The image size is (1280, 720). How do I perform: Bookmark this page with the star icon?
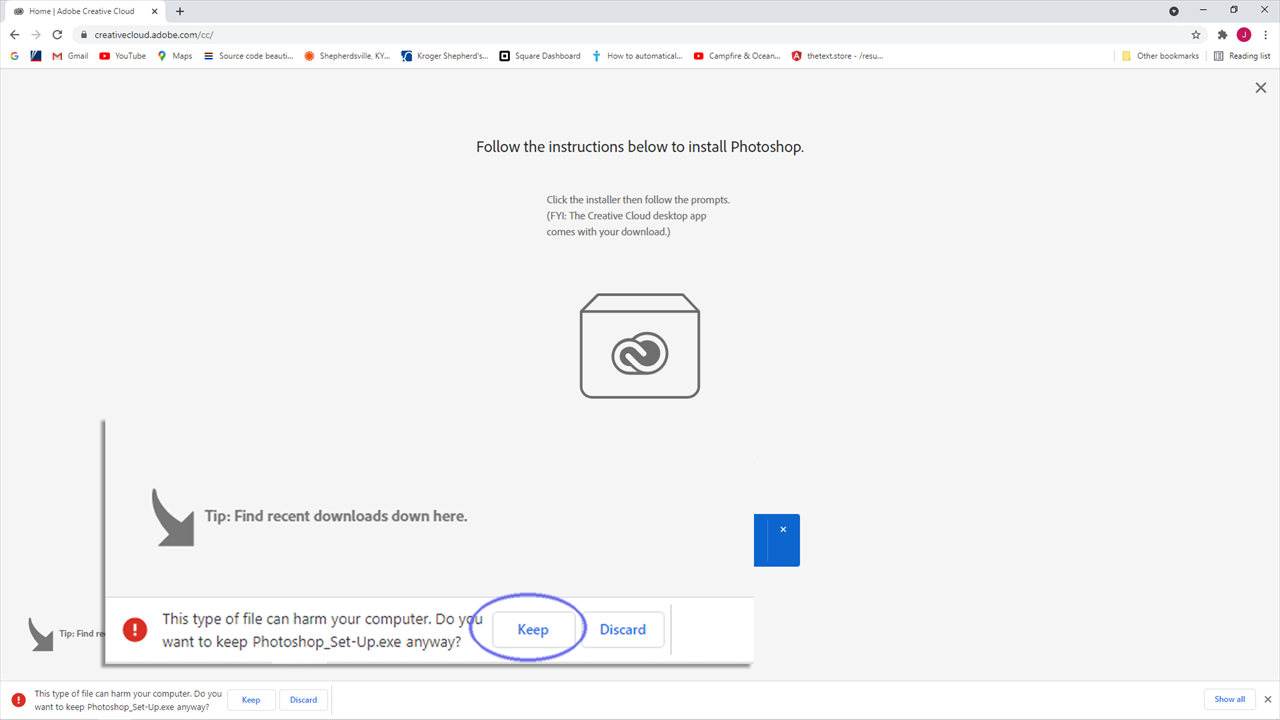(x=1196, y=34)
